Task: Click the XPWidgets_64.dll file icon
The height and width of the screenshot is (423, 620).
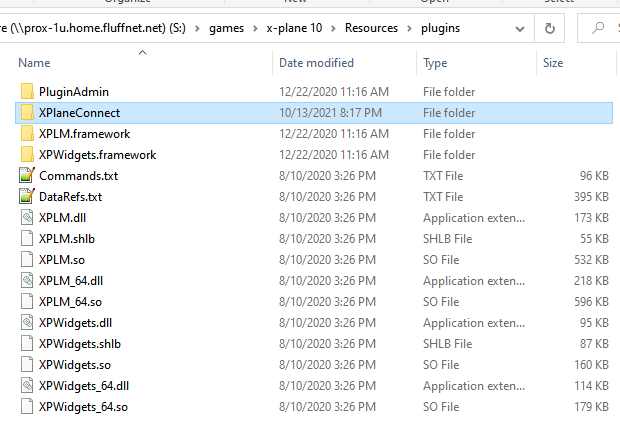Action: [27, 385]
